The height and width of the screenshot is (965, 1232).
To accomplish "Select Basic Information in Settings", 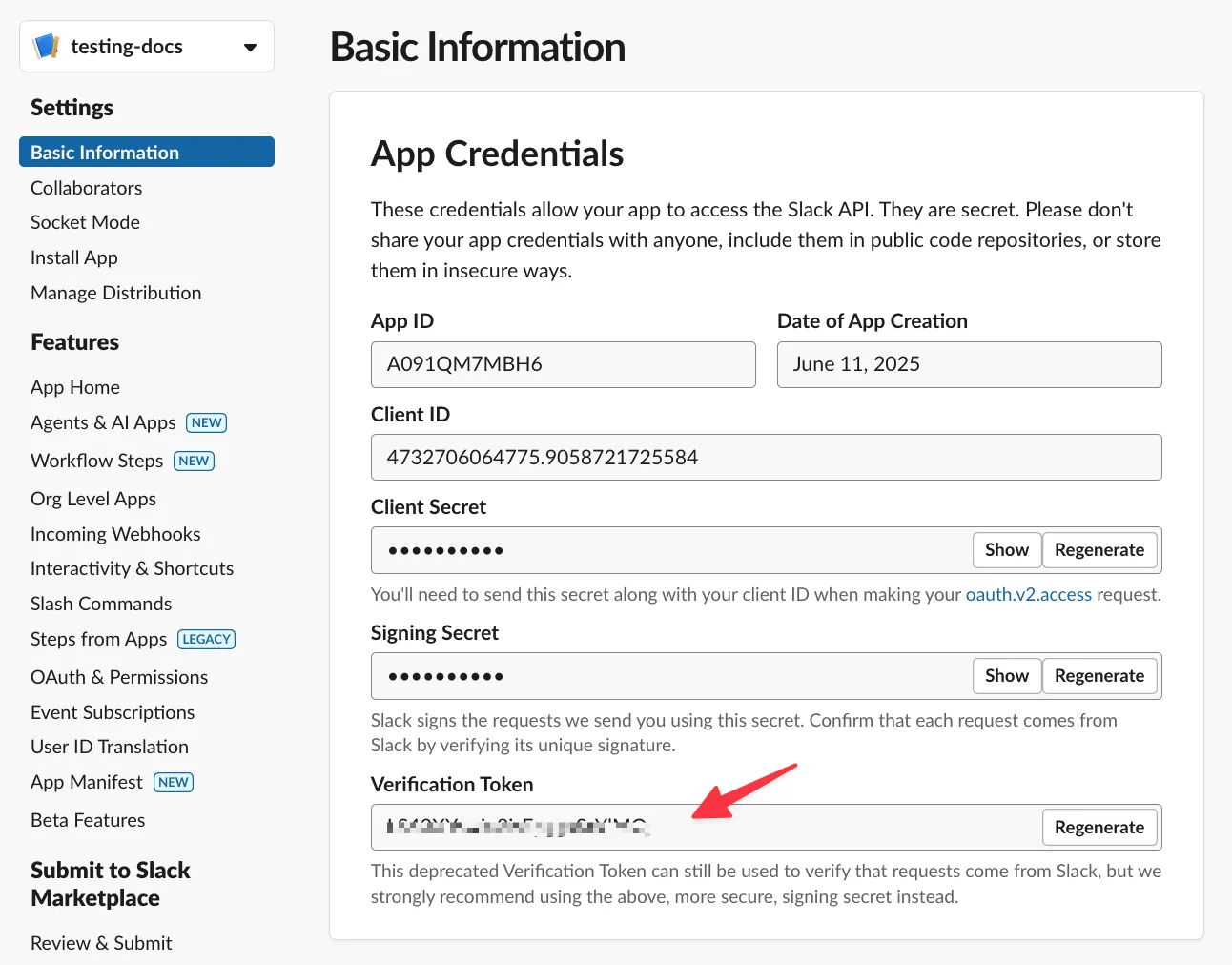I will [x=105, y=153].
